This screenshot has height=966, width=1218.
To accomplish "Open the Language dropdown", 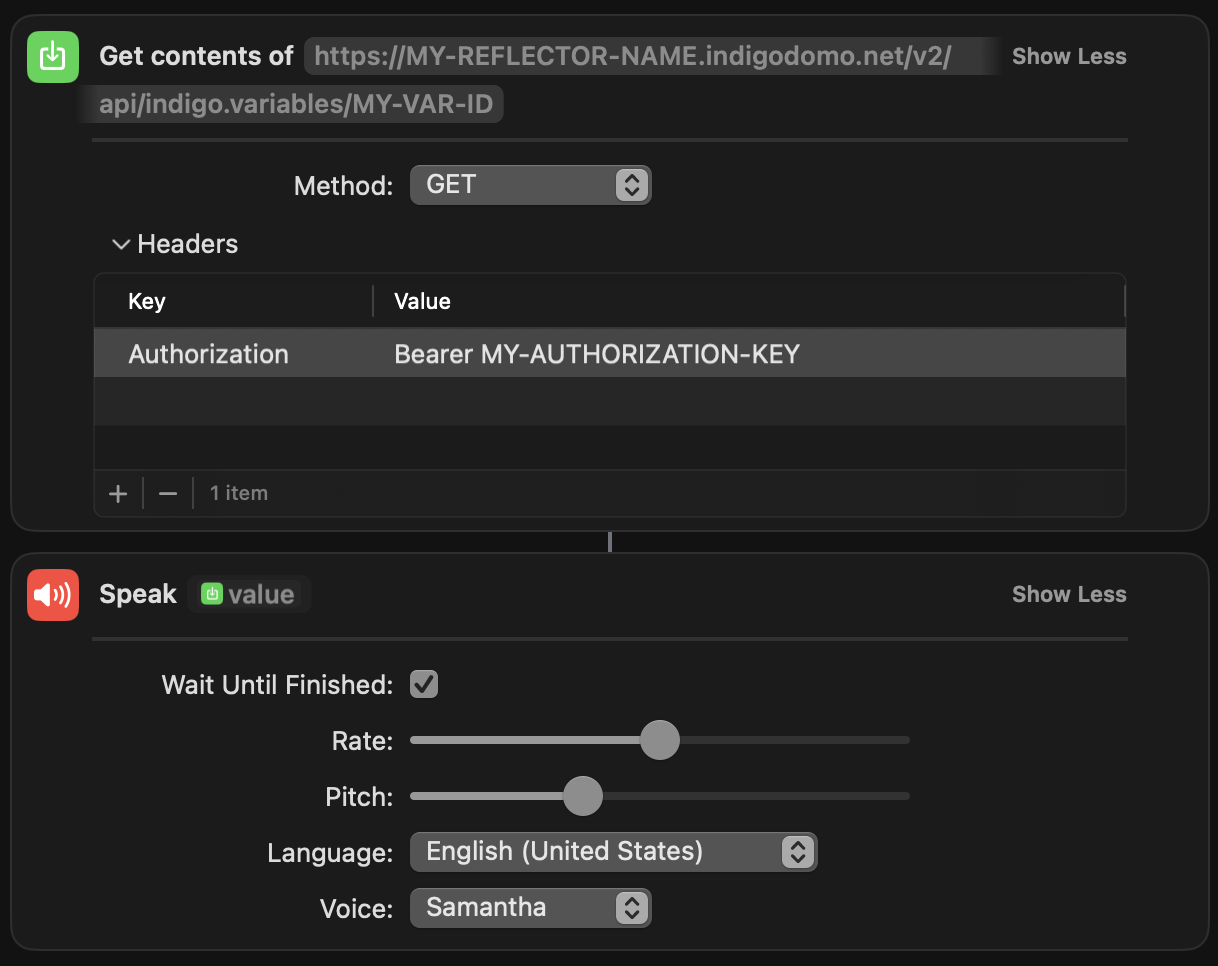I will tap(614, 852).
